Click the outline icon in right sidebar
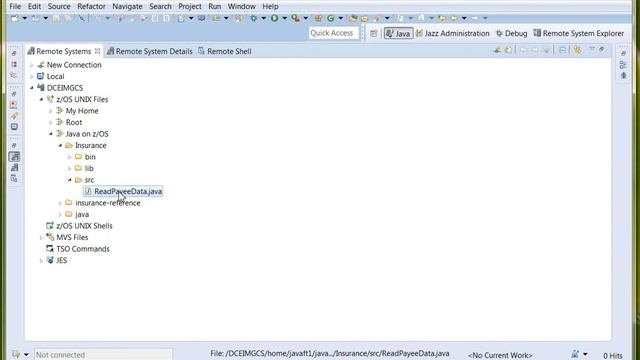Image resolution: width=640 pixels, height=360 pixels. point(623,64)
